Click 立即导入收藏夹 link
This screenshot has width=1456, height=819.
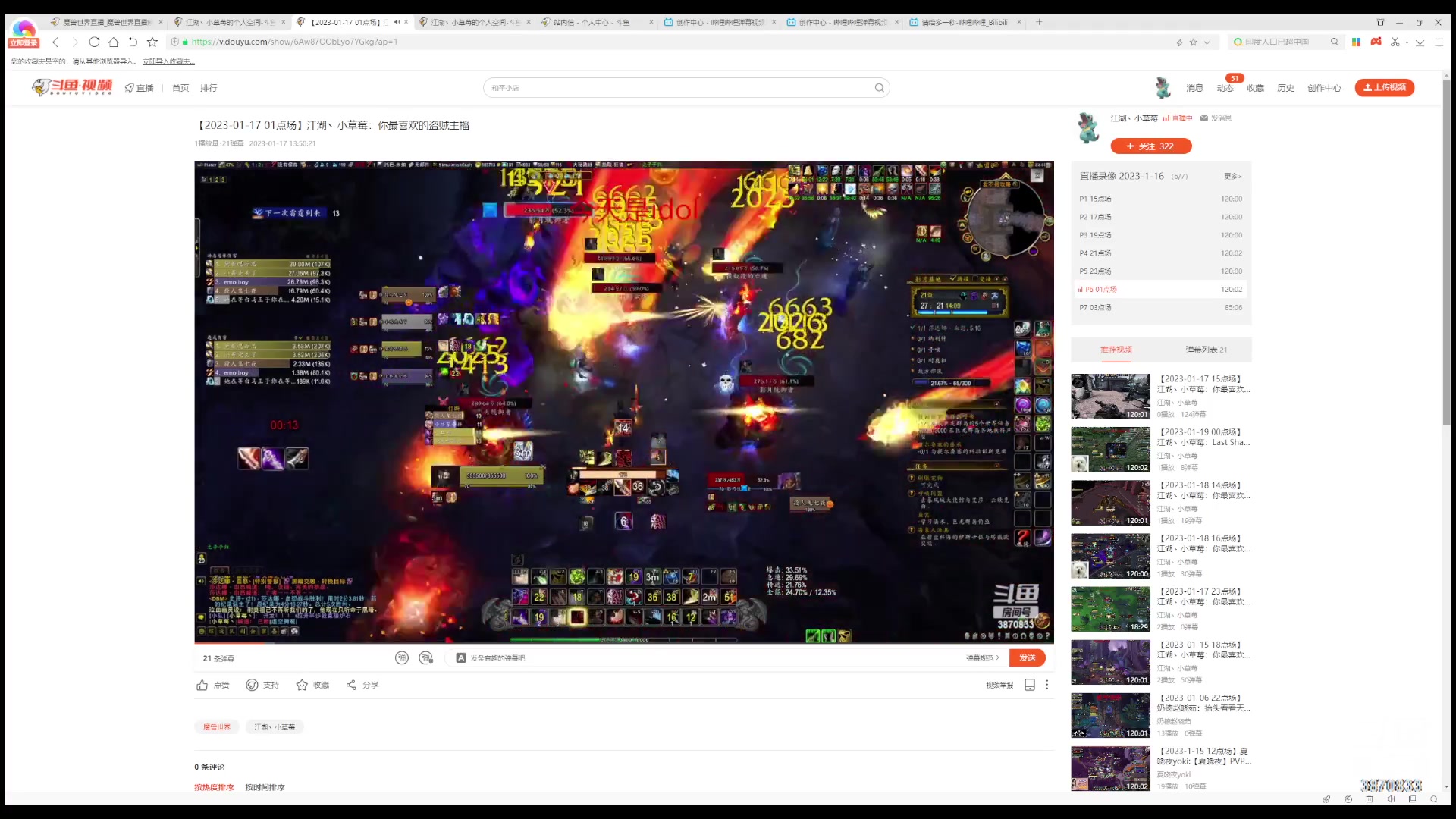(x=168, y=62)
